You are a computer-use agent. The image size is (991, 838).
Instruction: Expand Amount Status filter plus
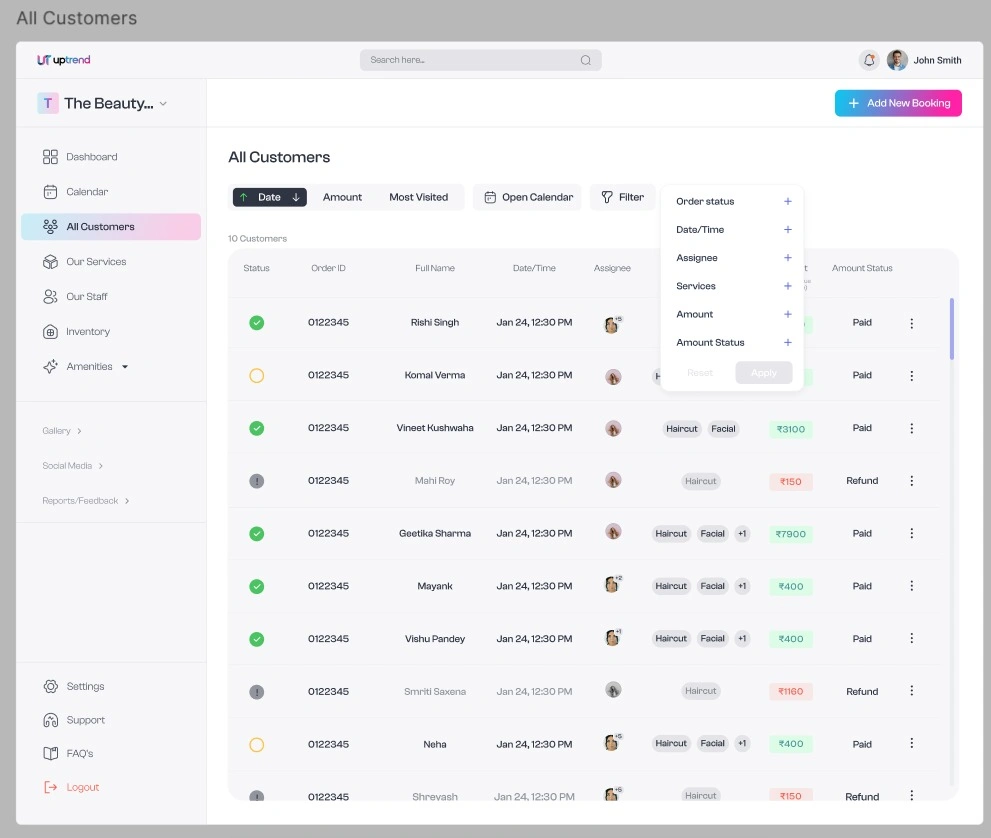coord(787,343)
